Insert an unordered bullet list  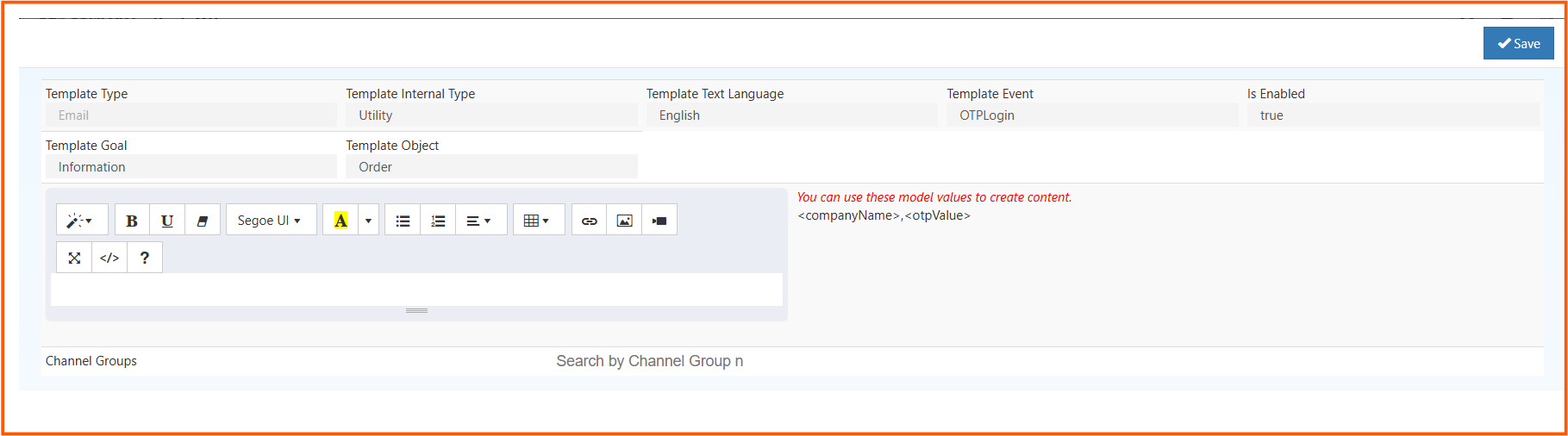pyautogui.click(x=403, y=221)
